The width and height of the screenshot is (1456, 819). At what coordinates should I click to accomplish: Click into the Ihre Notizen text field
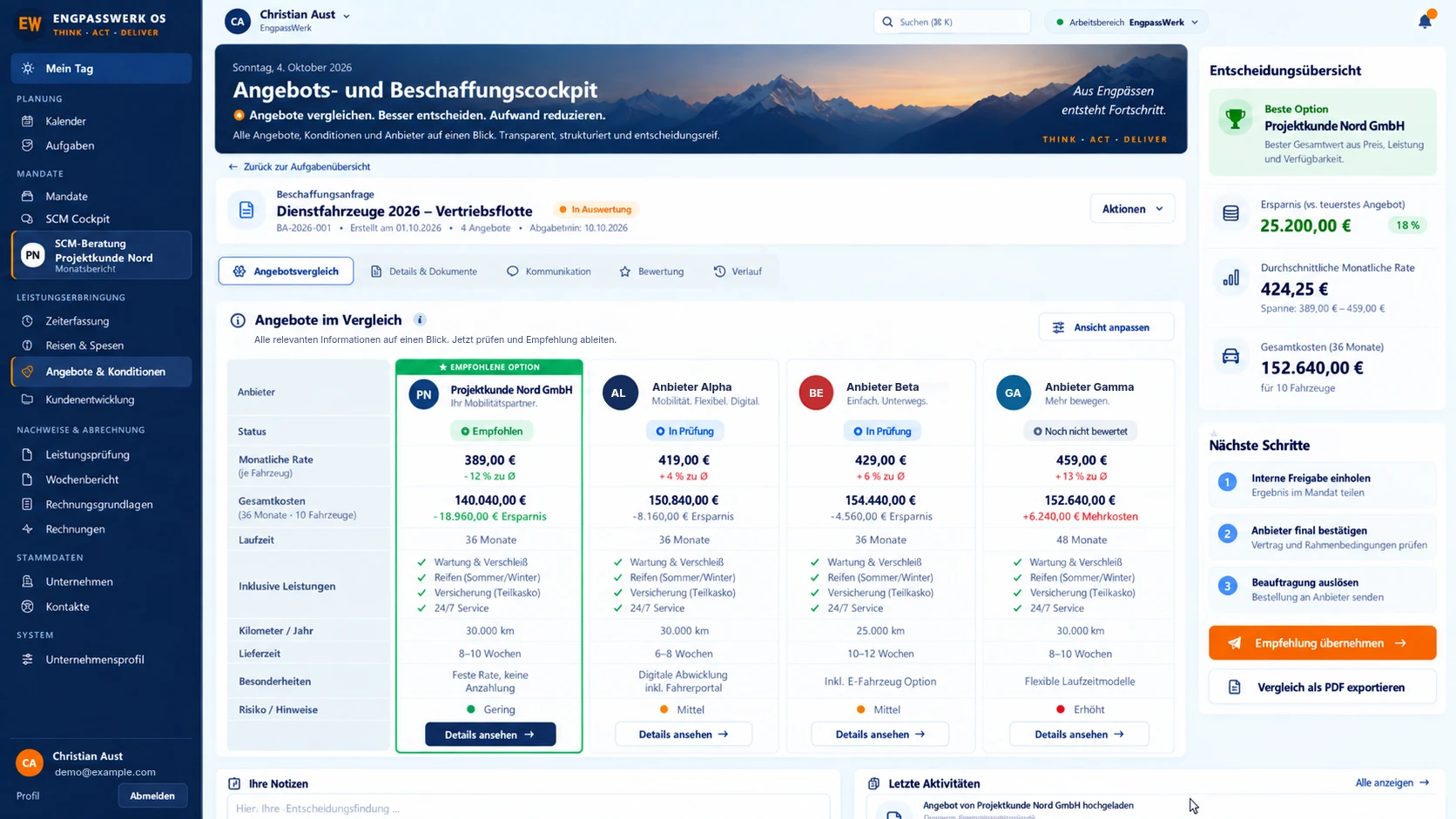point(529,807)
